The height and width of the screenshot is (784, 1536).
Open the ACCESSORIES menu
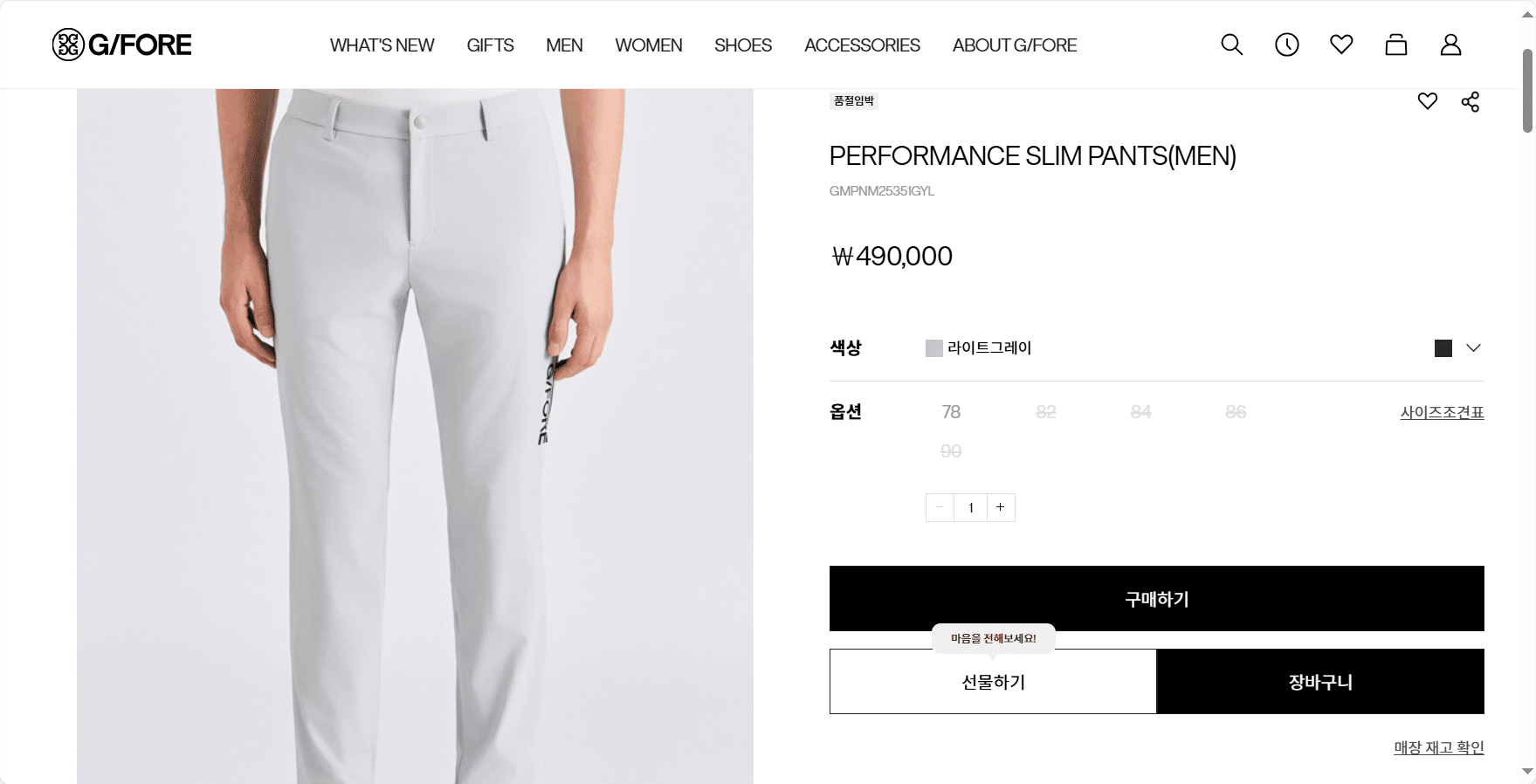[862, 45]
